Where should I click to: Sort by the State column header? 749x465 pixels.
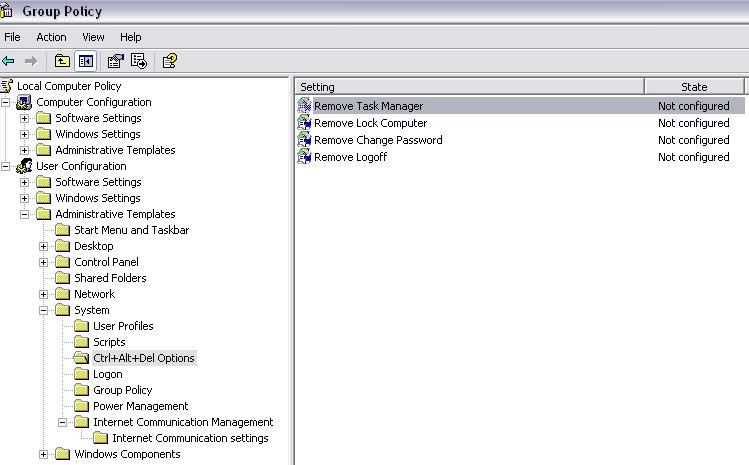click(694, 87)
